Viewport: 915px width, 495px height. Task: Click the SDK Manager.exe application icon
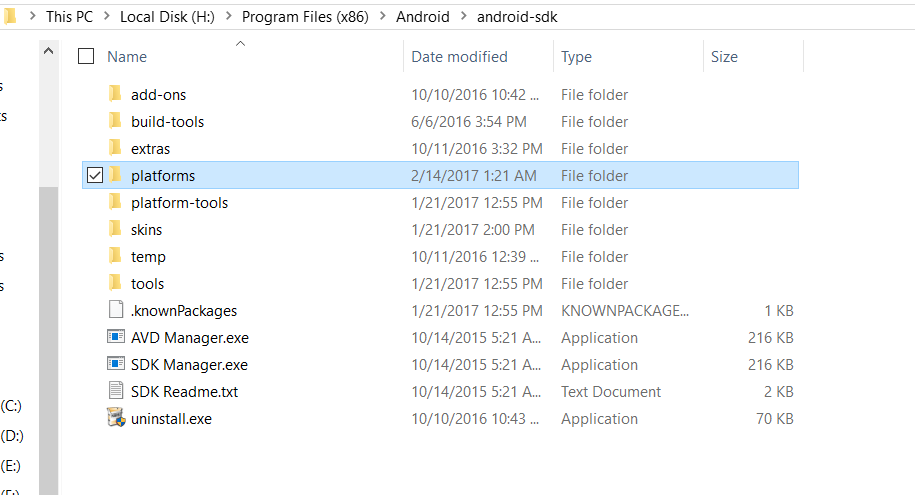click(x=115, y=365)
